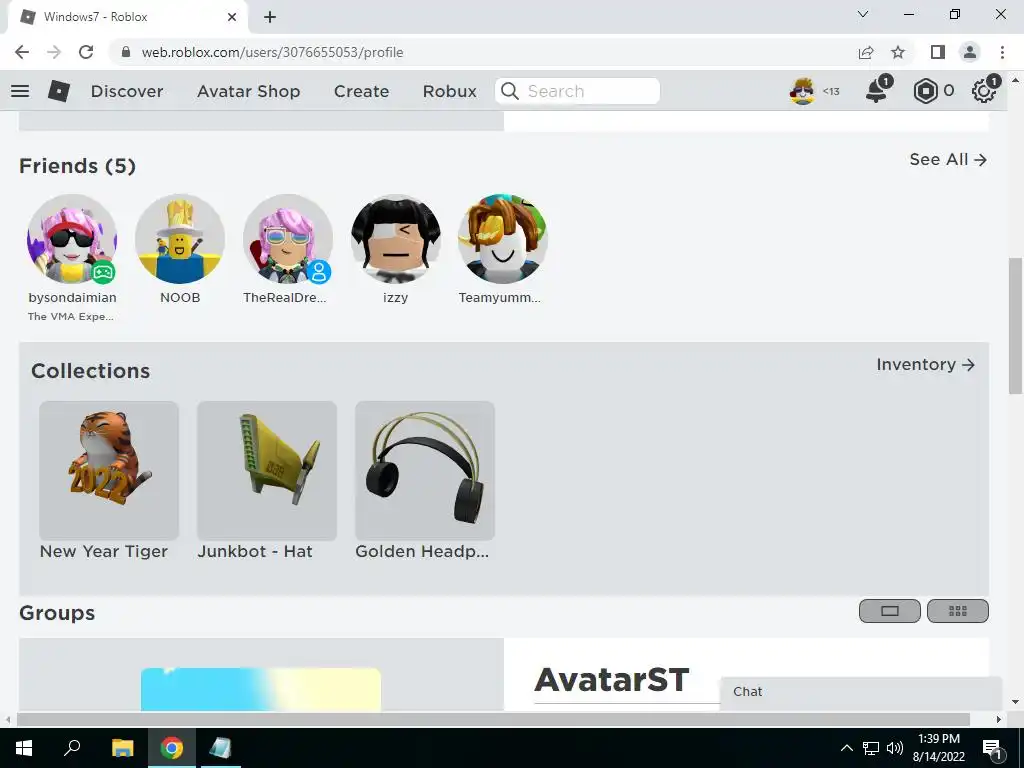Open File Explorer from taskbar
The height and width of the screenshot is (768, 1024).
pyautogui.click(x=122, y=748)
